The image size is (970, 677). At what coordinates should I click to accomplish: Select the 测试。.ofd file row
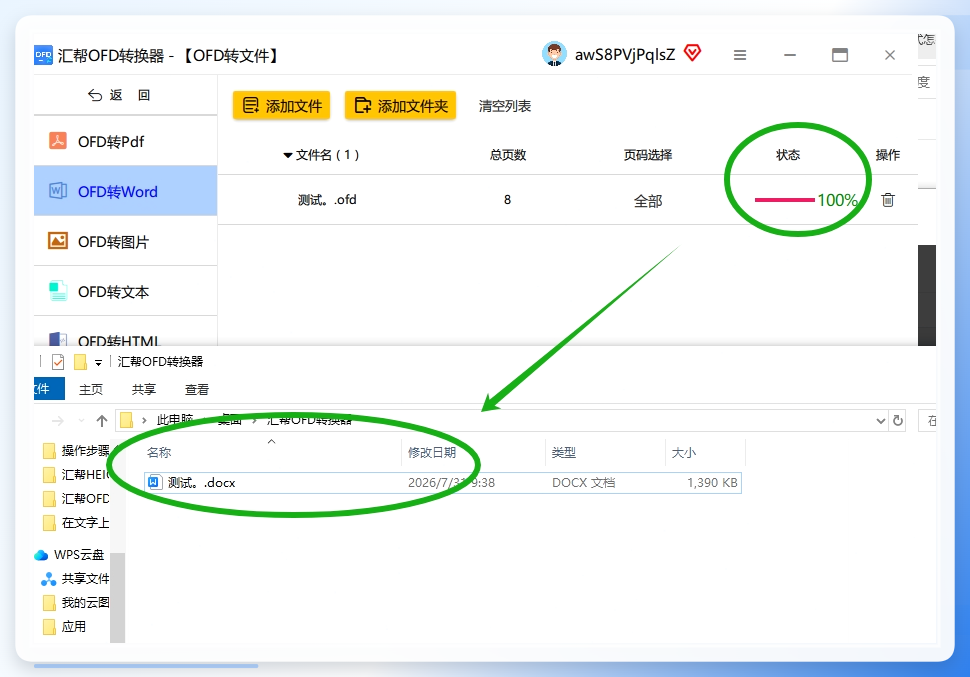click(567, 200)
